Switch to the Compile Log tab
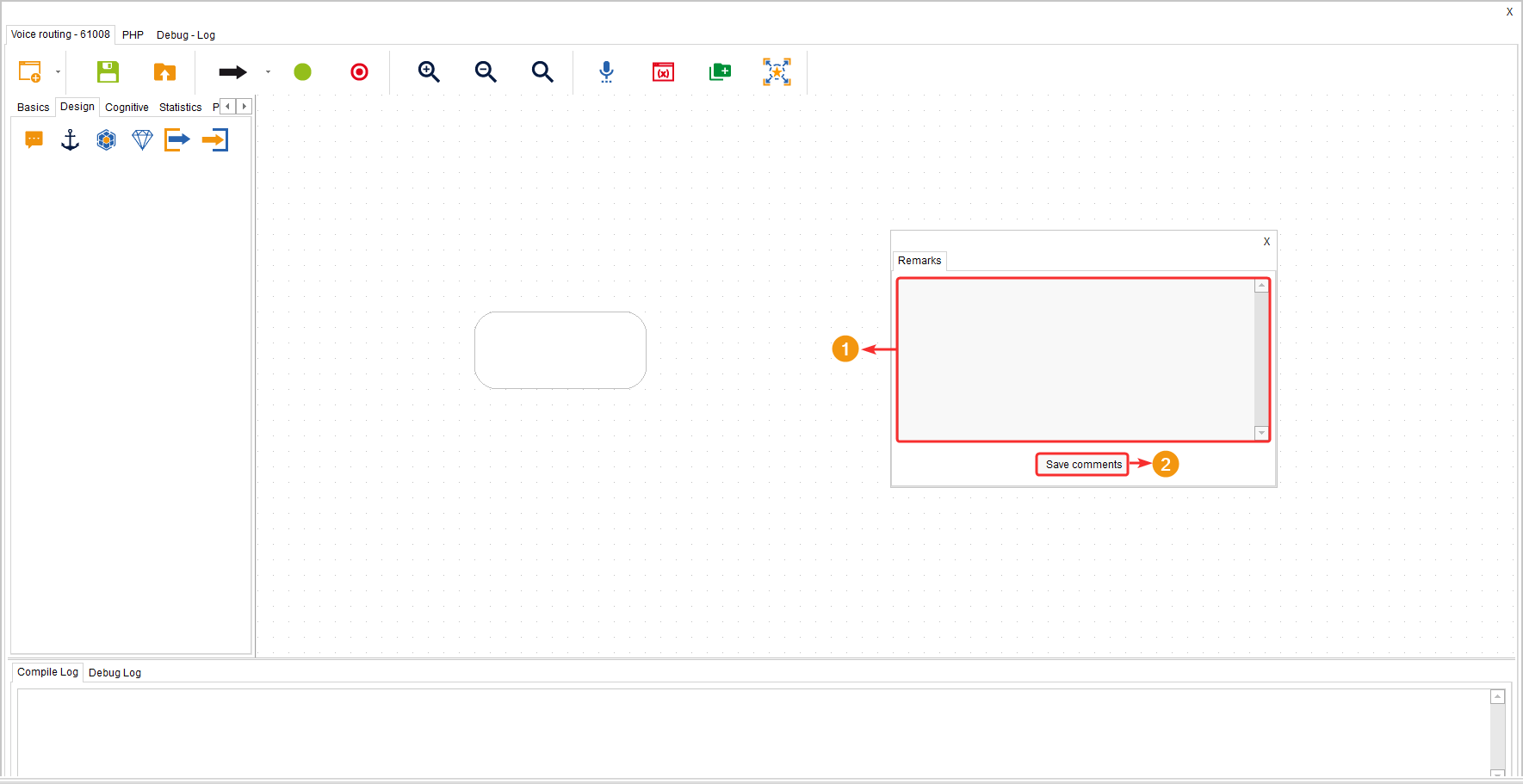This screenshot has width=1523, height=784. pos(47,672)
